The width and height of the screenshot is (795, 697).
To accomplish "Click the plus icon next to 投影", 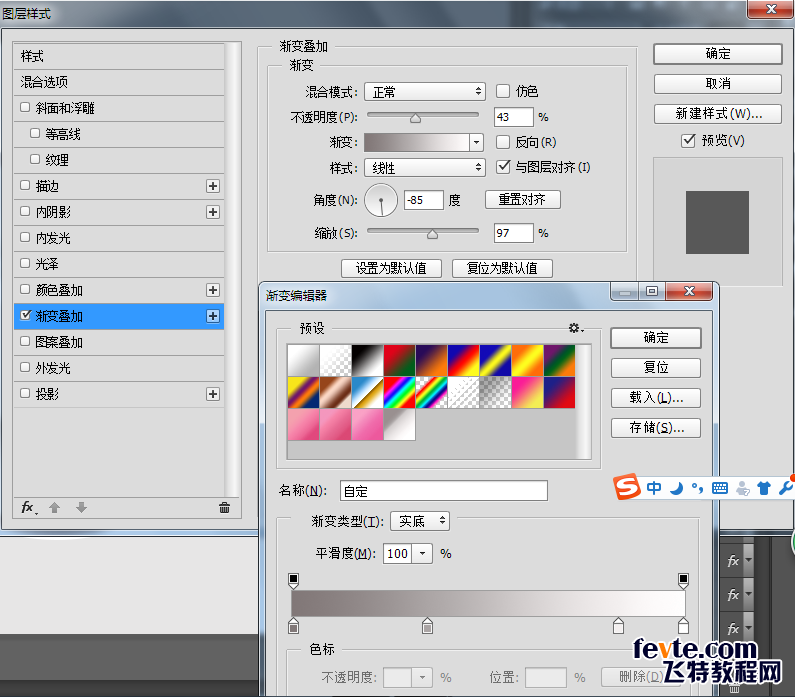I will coord(212,394).
